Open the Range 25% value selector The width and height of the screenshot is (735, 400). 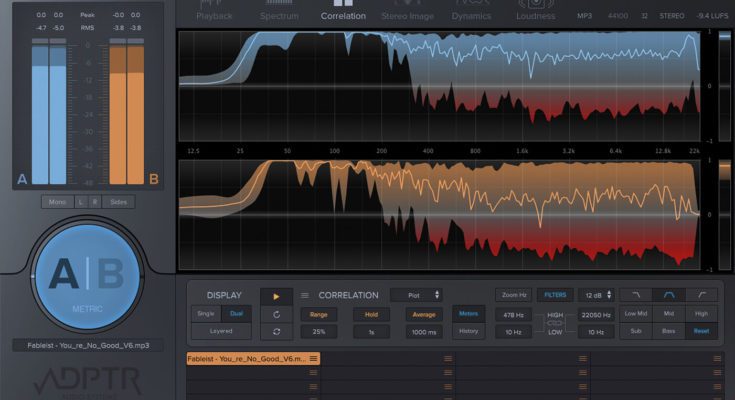[318, 331]
